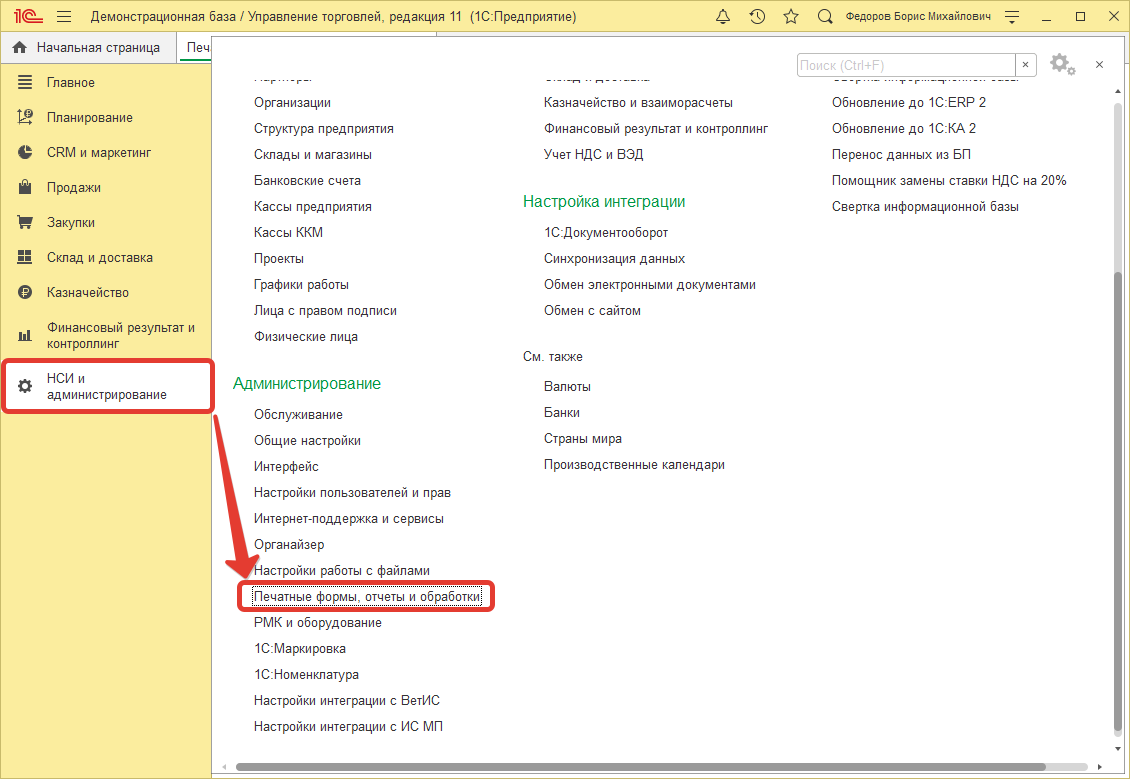This screenshot has height=779, width=1130.
Task: Click into the Поиск (Ctrl+F) field
Action: tap(905, 65)
